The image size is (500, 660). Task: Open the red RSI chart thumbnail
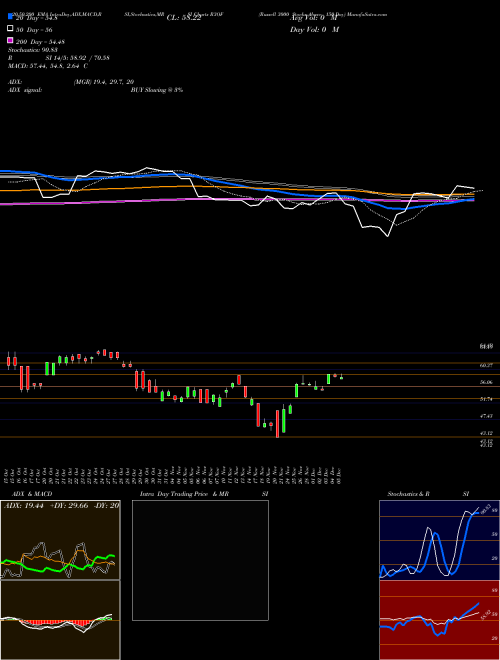[x=439, y=620]
